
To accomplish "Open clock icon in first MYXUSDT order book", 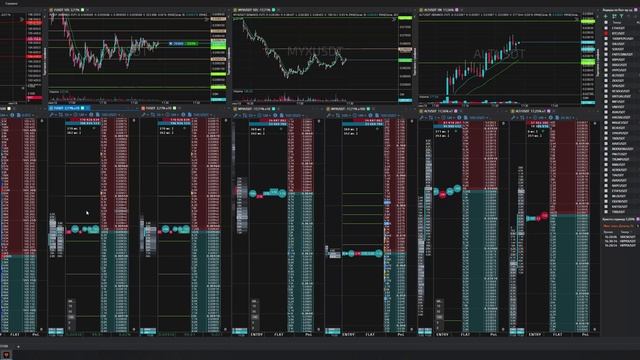I will (x=275, y=115).
